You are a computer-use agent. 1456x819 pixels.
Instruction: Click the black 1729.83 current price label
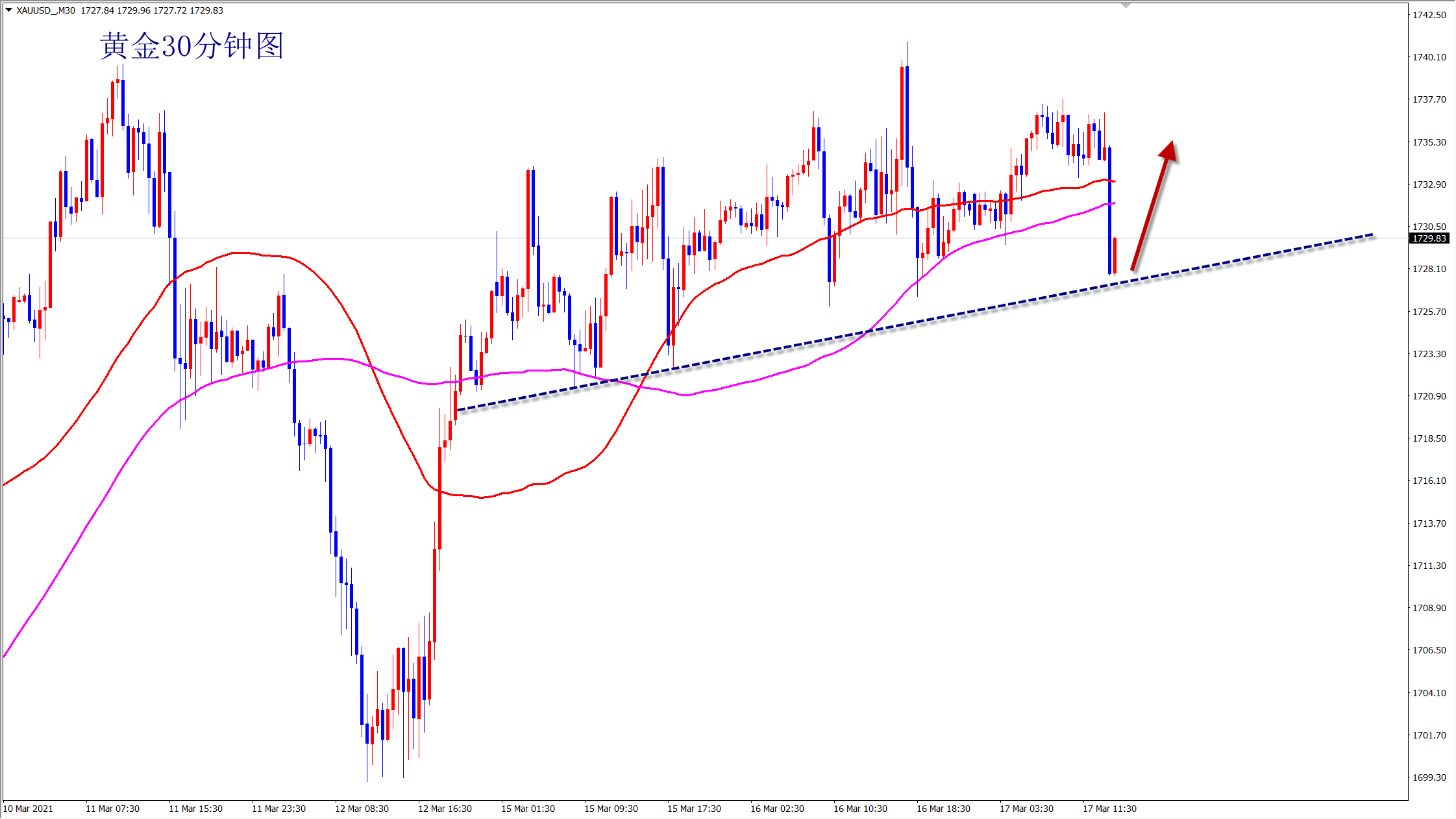coord(1429,238)
